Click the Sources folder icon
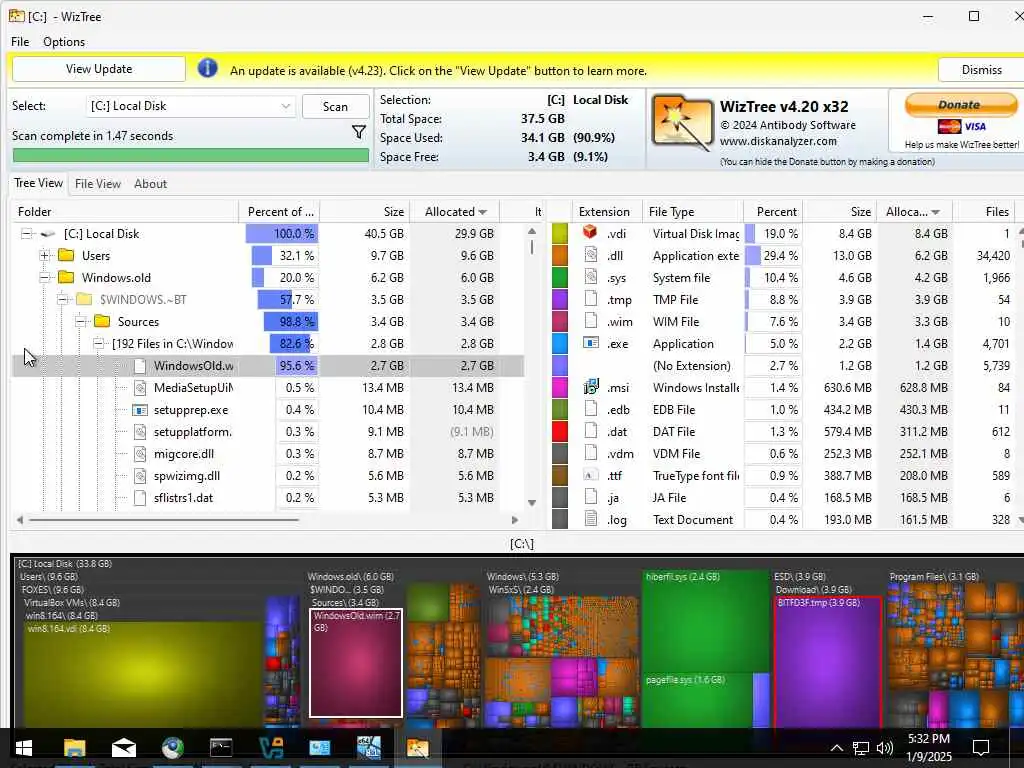 (x=101, y=321)
